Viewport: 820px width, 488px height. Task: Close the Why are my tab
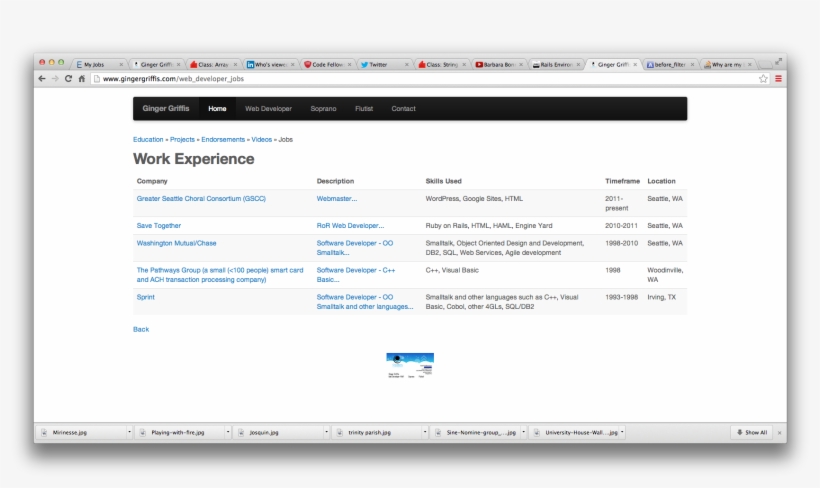749,64
